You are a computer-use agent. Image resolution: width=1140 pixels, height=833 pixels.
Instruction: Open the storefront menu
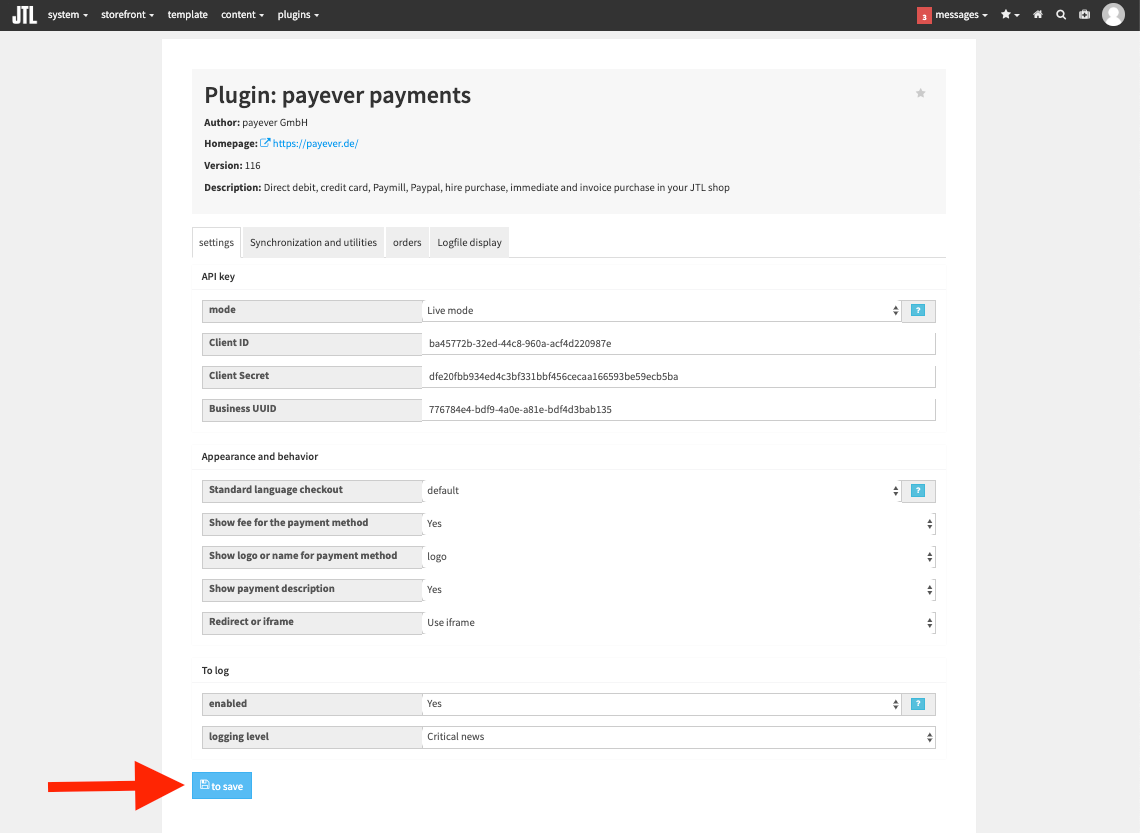tap(127, 15)
